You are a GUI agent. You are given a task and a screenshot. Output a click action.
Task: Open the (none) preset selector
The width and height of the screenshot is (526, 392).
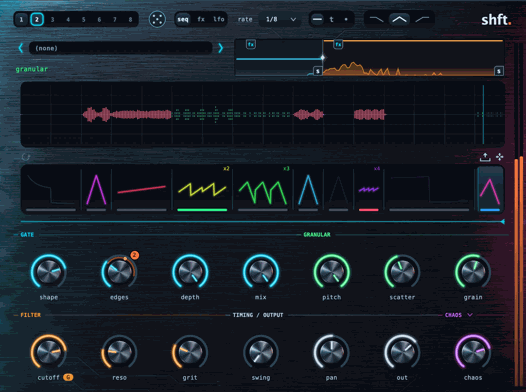tap(120, 48)
